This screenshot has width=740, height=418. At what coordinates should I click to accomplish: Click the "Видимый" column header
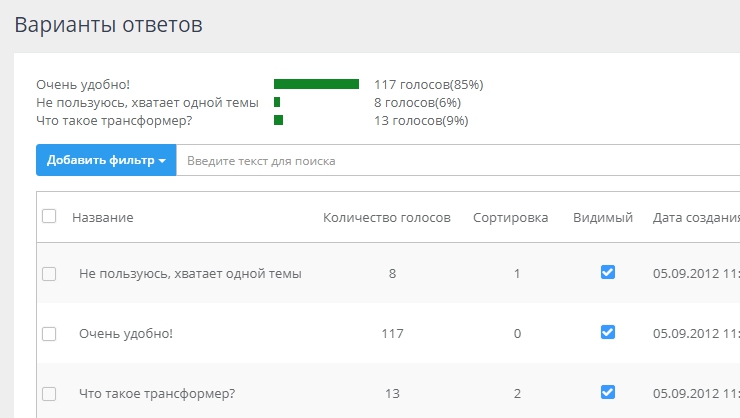[x=602, y=217]
